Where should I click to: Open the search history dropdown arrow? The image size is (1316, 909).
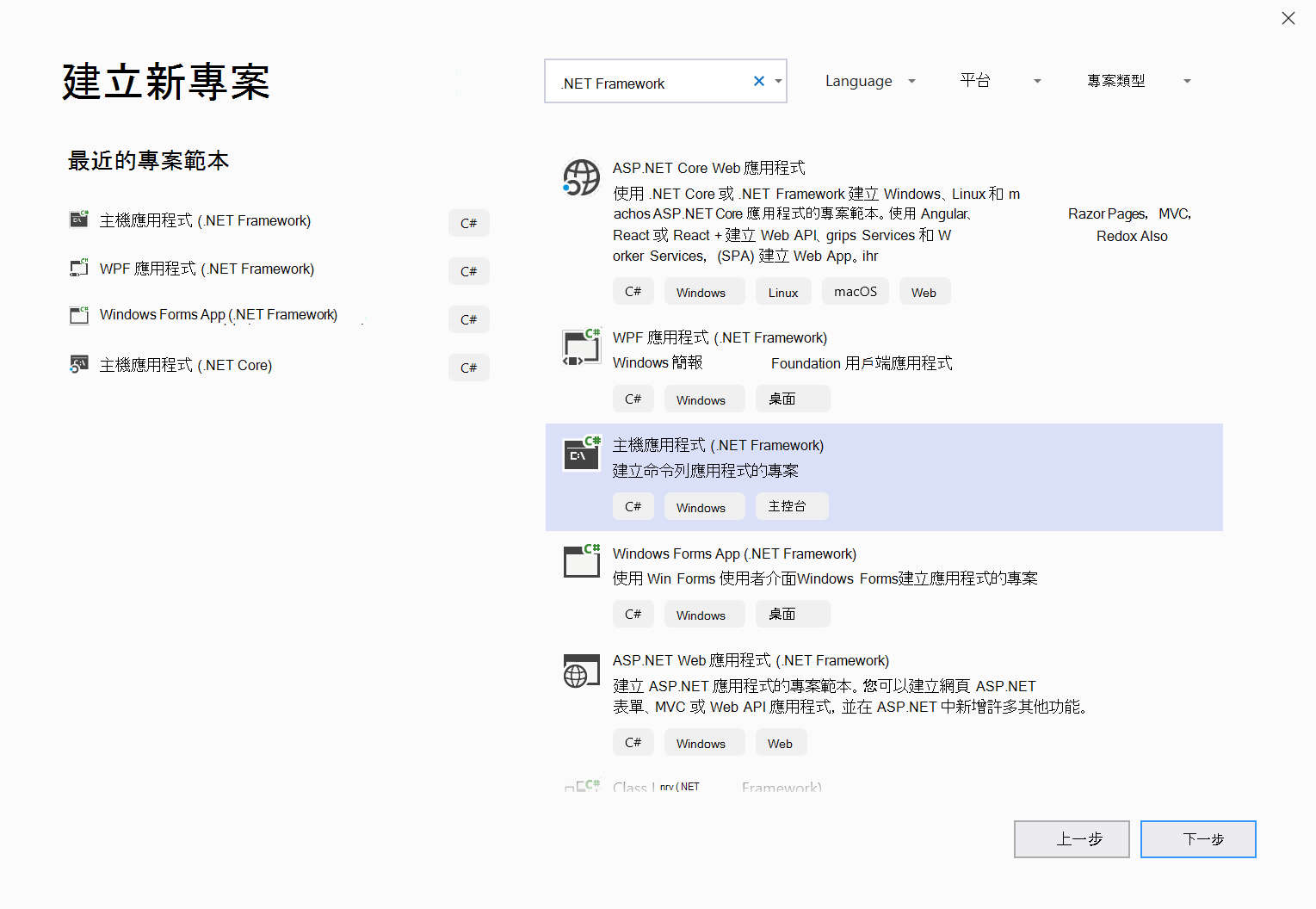click(x=778, y=81)
